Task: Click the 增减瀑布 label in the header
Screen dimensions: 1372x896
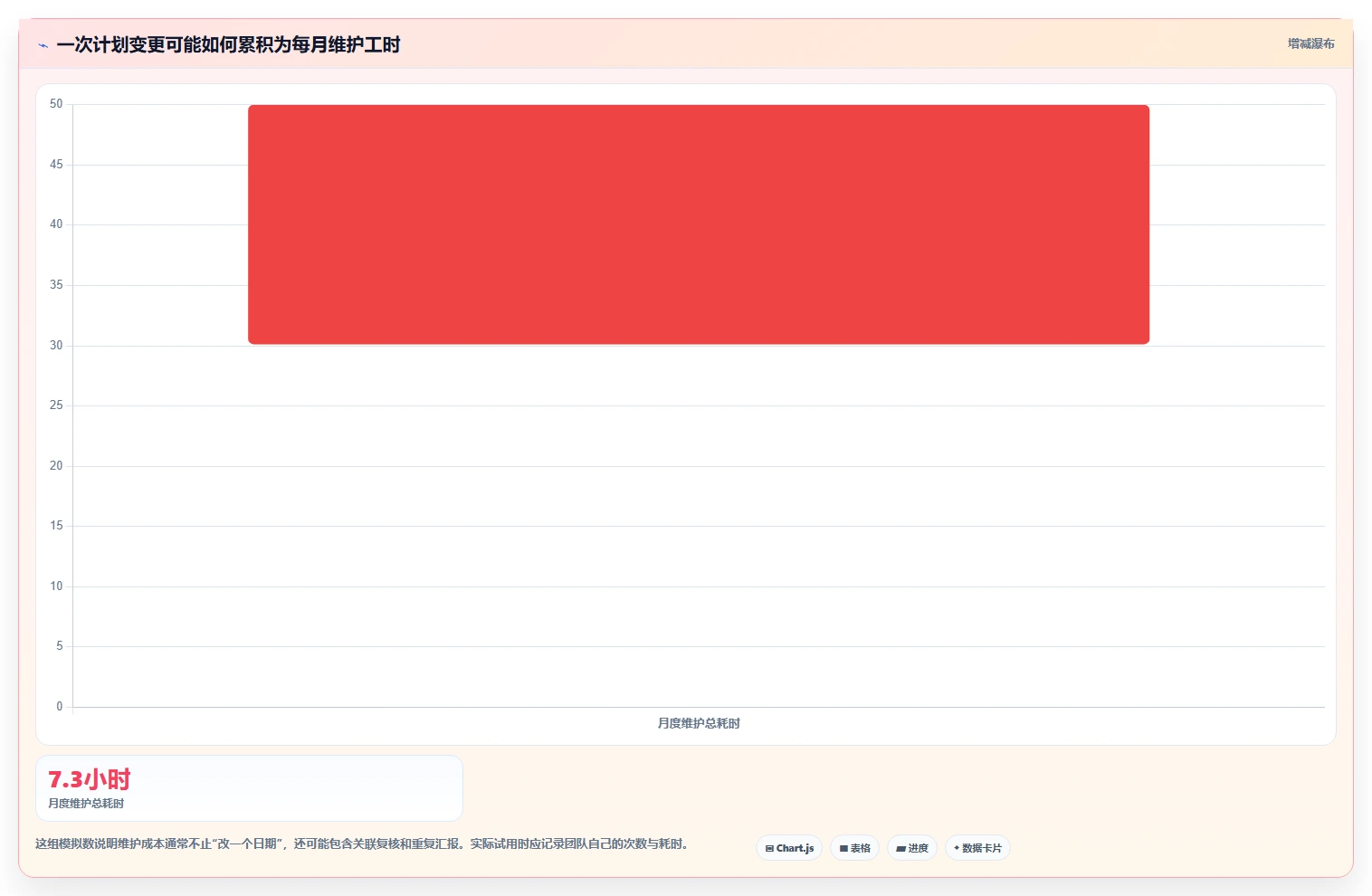Action: (x=1310, y=43)
